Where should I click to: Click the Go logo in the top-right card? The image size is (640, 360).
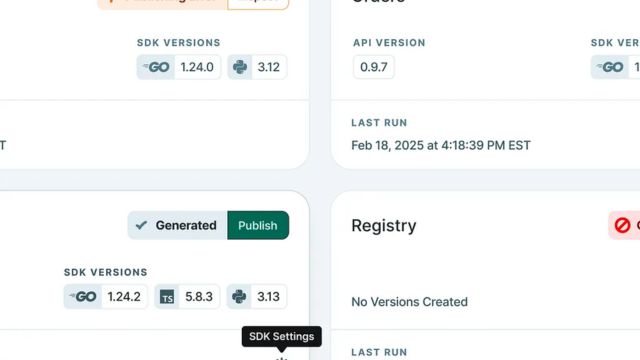click(610, 67)
